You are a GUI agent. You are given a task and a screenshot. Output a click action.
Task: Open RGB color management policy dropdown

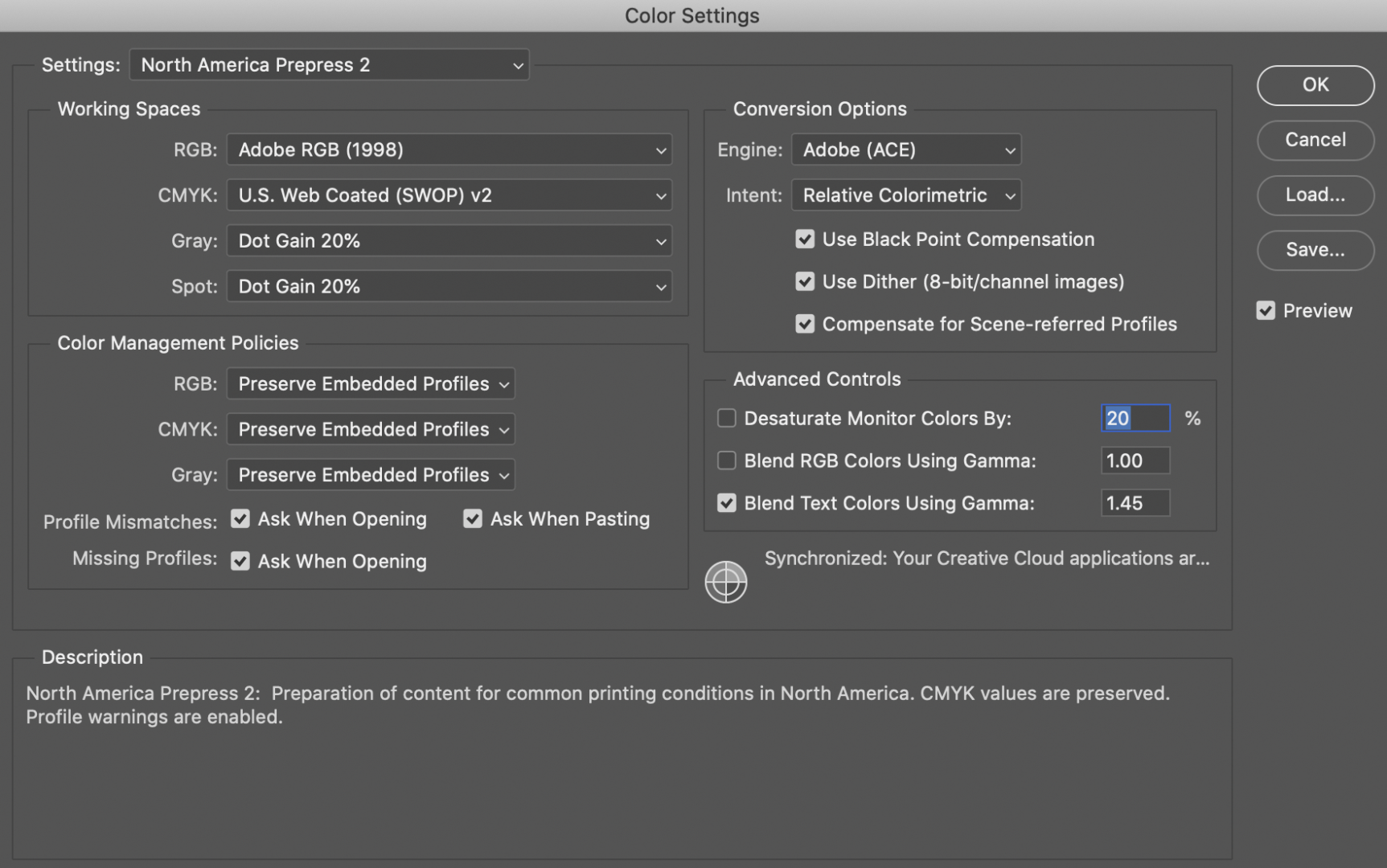(x=371, y=384)
